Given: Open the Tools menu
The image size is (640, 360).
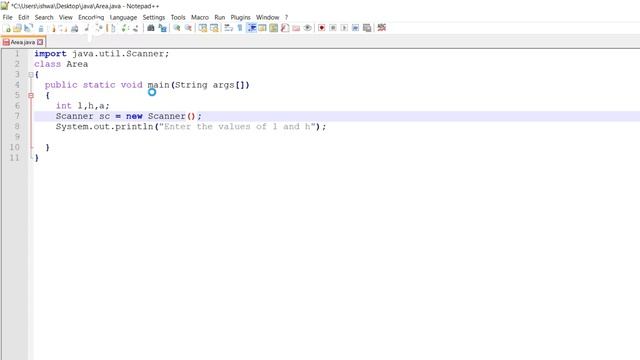Looking at the screenshot, I should coord(178,17).
